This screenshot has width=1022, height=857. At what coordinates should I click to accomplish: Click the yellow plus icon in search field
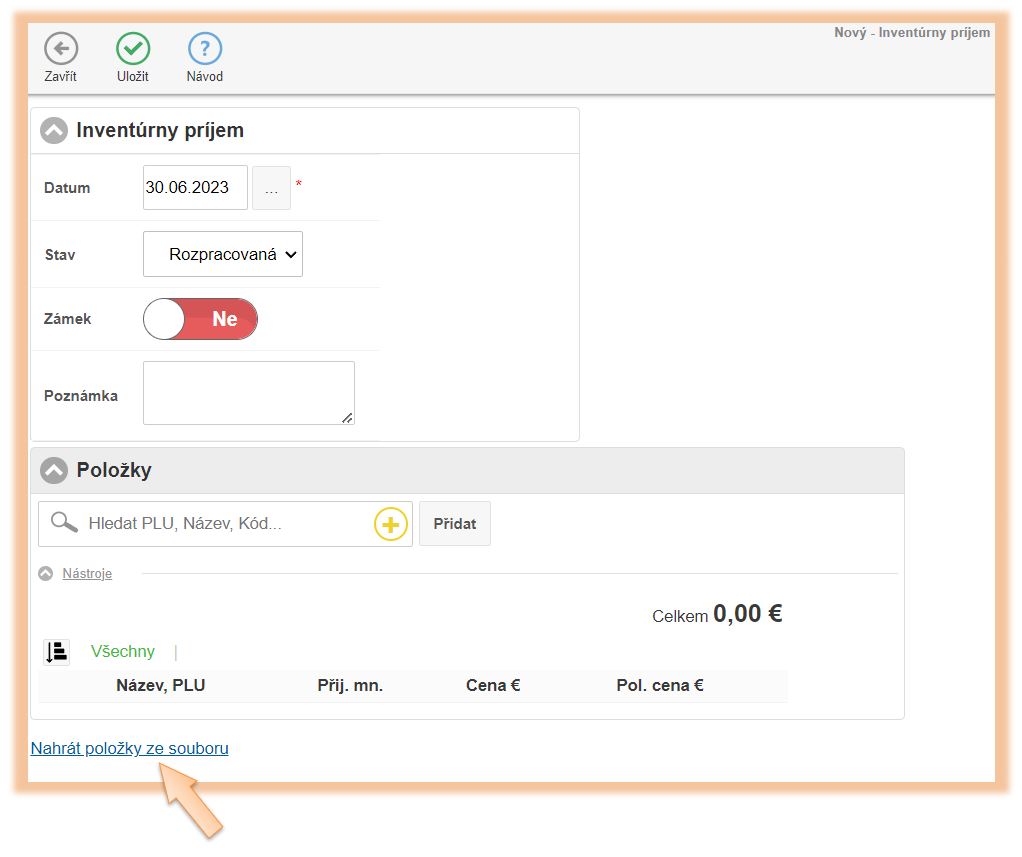pos(391,524)
